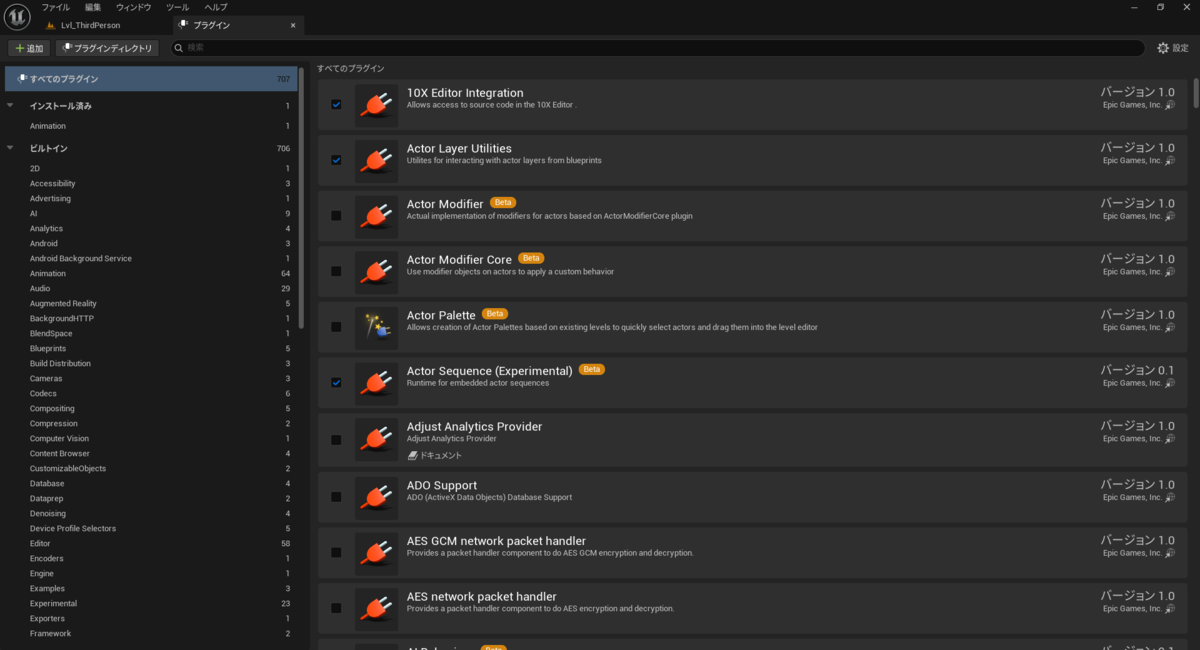
Task: Disable the 10X Editor Integration checkbox
Action: pos(336,105)
